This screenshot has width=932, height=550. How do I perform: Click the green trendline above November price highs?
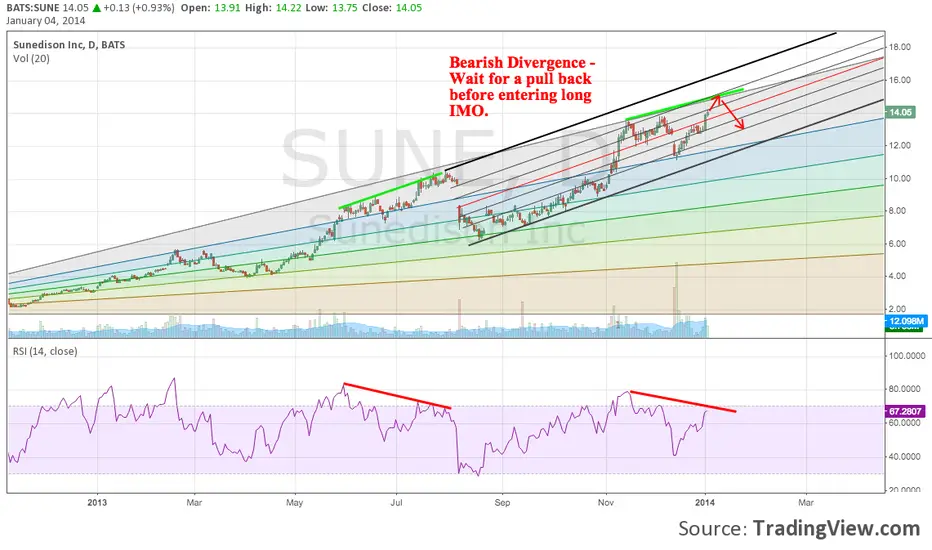[x=684, y=105]
